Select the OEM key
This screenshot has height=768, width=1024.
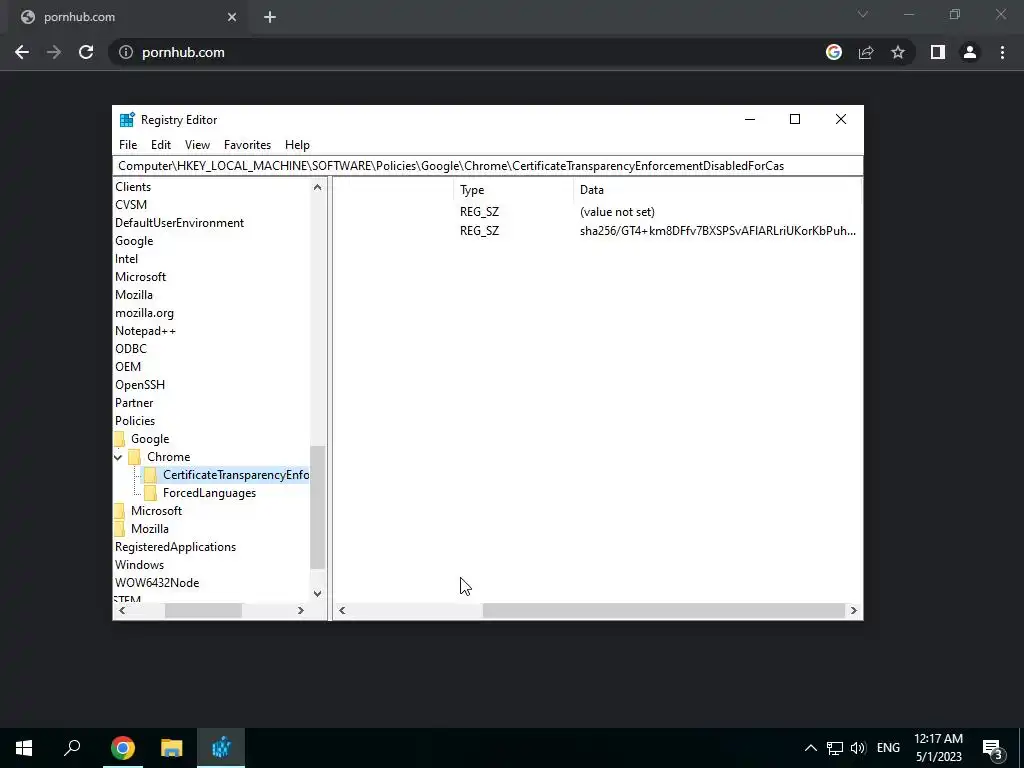(128, 367)
